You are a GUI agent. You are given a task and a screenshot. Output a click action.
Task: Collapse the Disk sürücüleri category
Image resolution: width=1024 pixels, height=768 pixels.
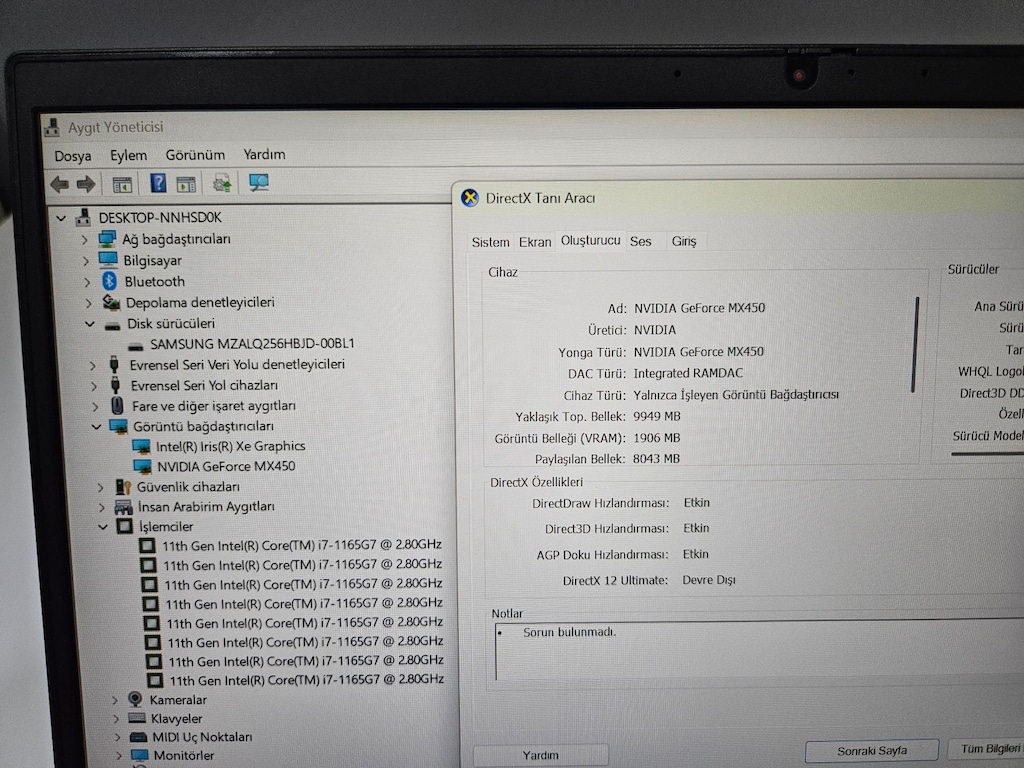(89, 324)
